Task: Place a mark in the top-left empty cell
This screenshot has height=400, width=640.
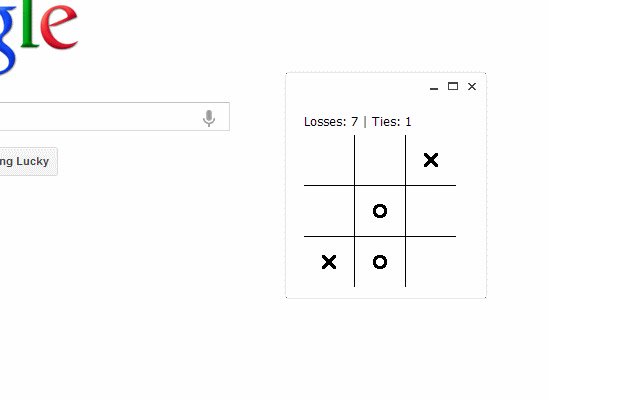Action: [x=329, y=160]
